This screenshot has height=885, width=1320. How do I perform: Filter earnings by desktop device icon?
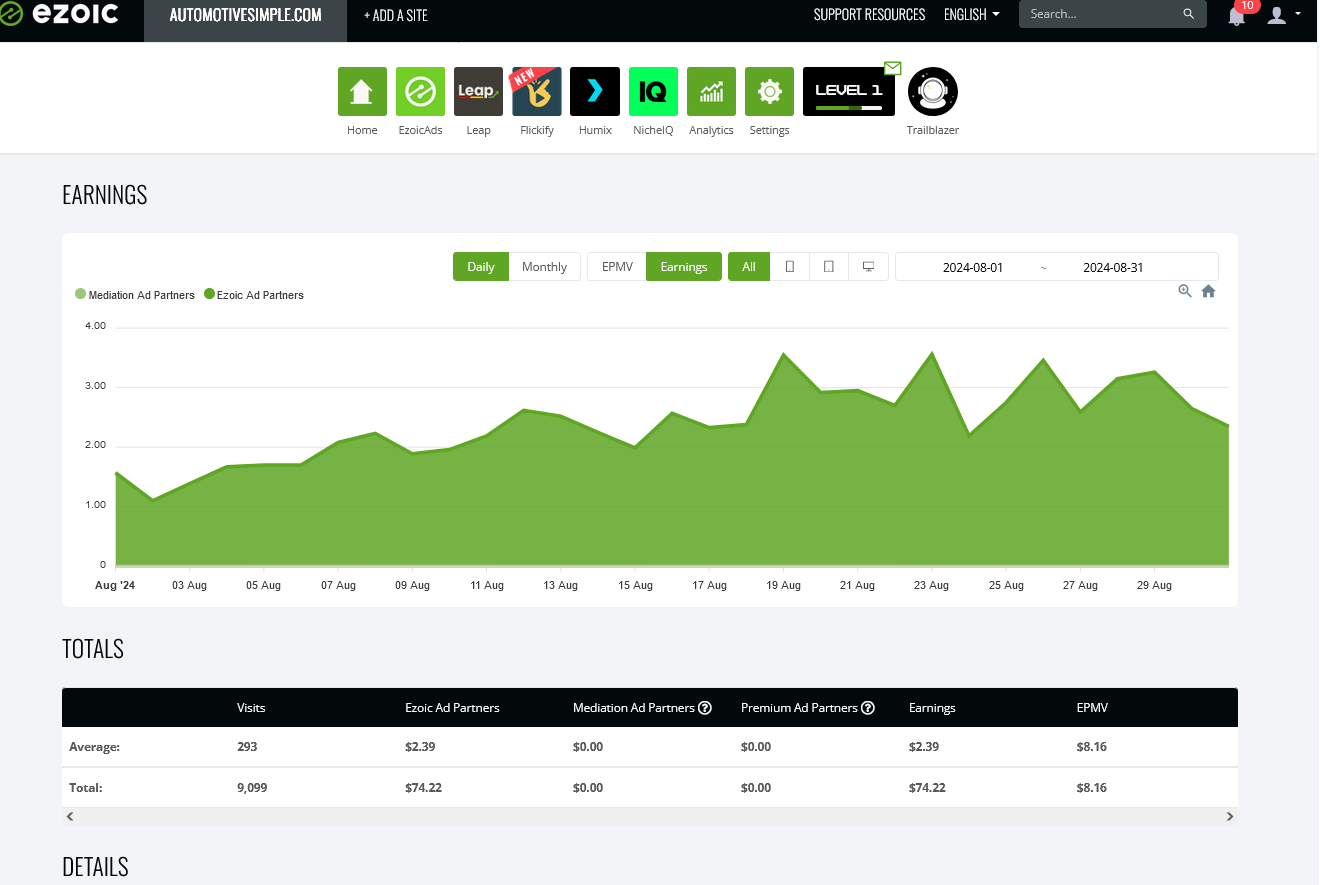[x=869, y=267]
